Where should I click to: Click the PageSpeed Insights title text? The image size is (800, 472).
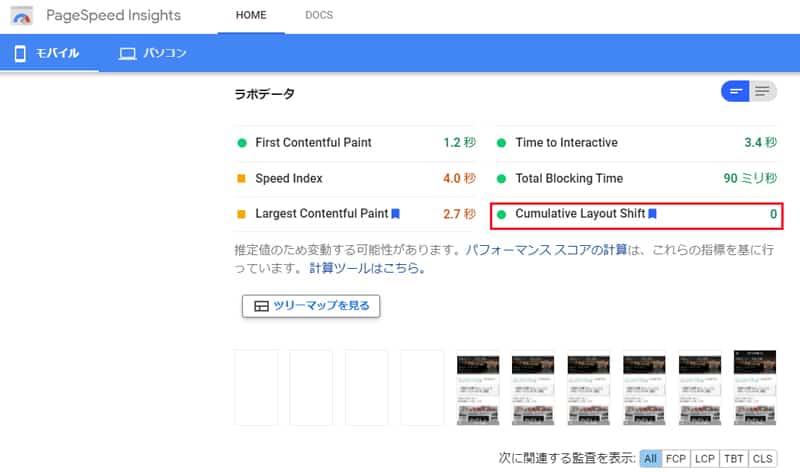tap(113, 16)
